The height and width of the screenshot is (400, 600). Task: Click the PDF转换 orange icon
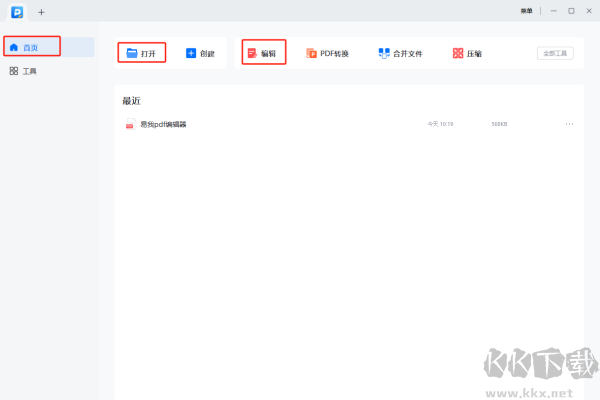pyautogui.click(x=311, y=53)
